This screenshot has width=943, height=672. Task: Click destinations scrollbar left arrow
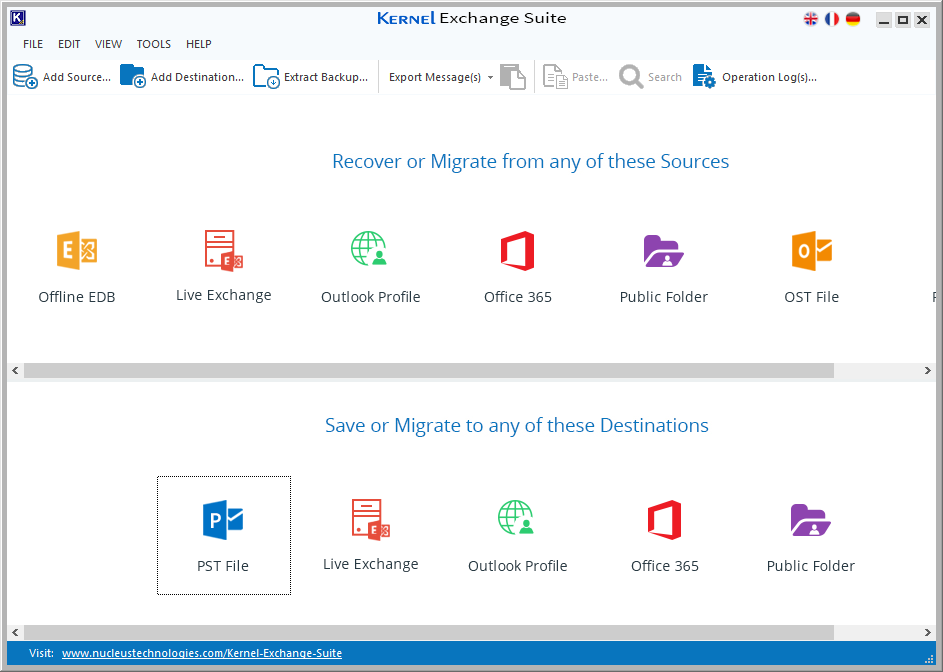[15, 632]
